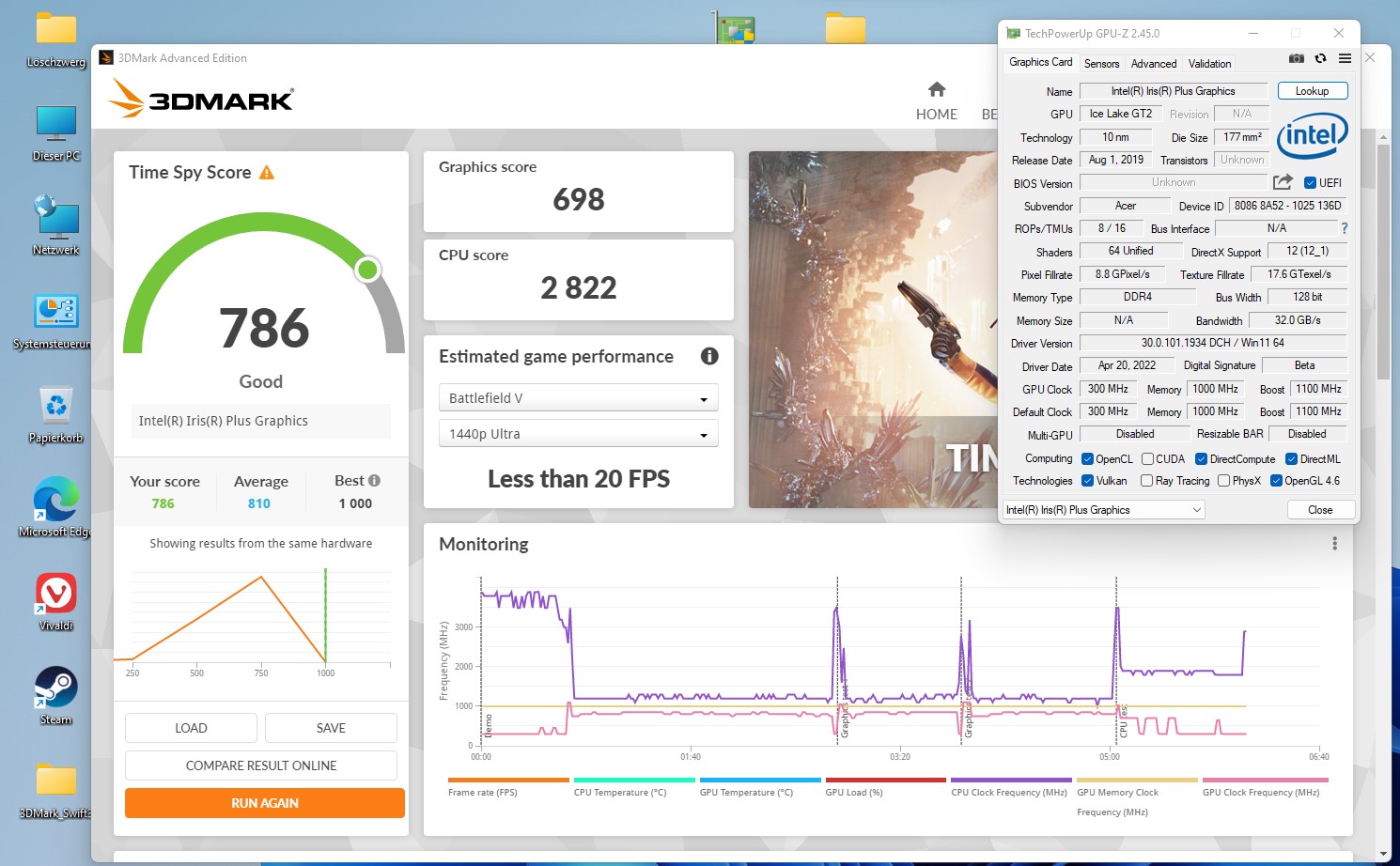Switch to Advanced tab in GPU-Z
This screenshot has width=1400, height=866.
(1153, 64)
